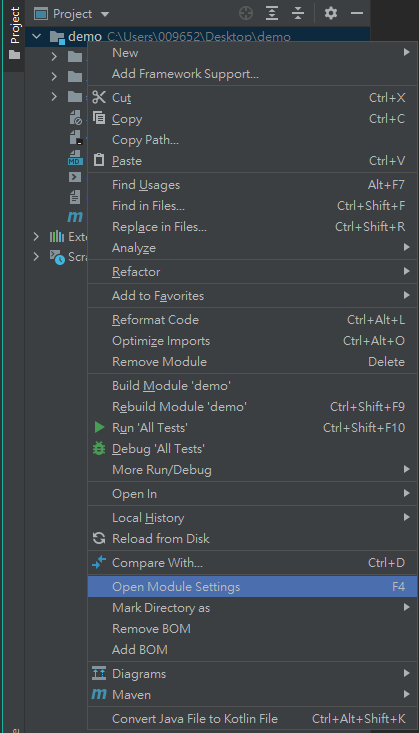Image resolution: width=419 pixels, height=733 pixels.
Task: Click the green Run 'All Tests' arrow icon
Action: (x=99, y=427)
